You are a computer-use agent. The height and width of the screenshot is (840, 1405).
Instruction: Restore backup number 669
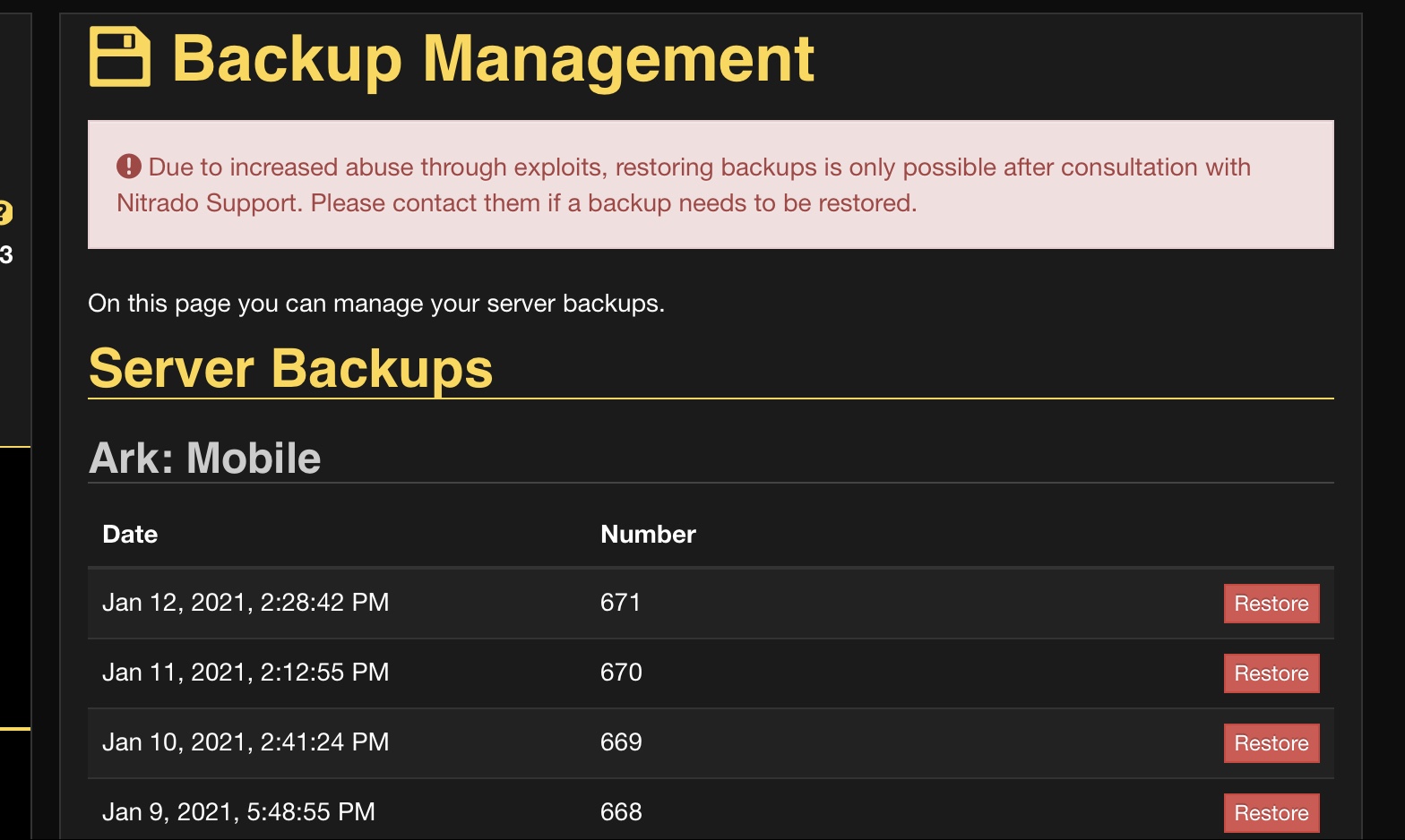pyautogui.click(x=1271, y=743)
